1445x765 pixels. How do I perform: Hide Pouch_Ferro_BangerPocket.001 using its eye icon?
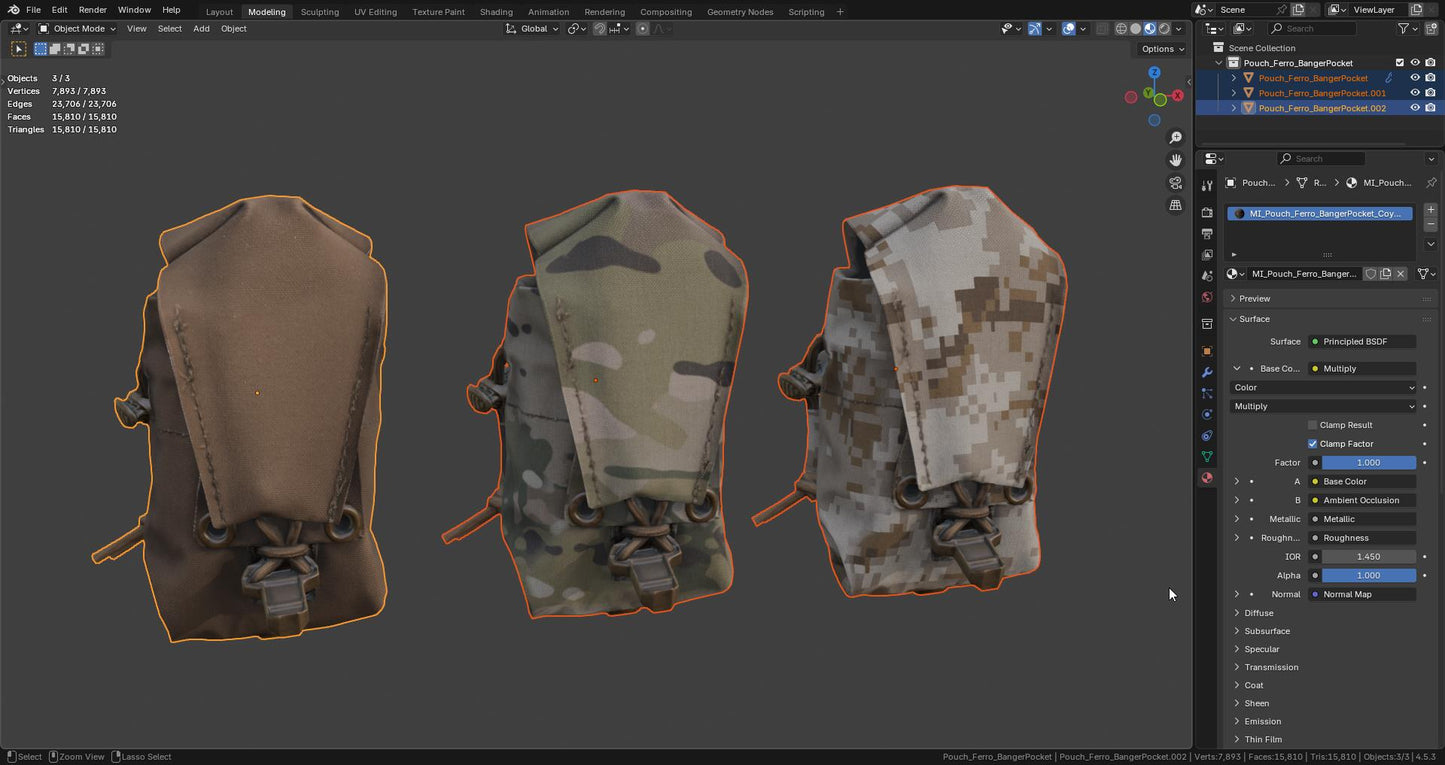pos(1415,93)
